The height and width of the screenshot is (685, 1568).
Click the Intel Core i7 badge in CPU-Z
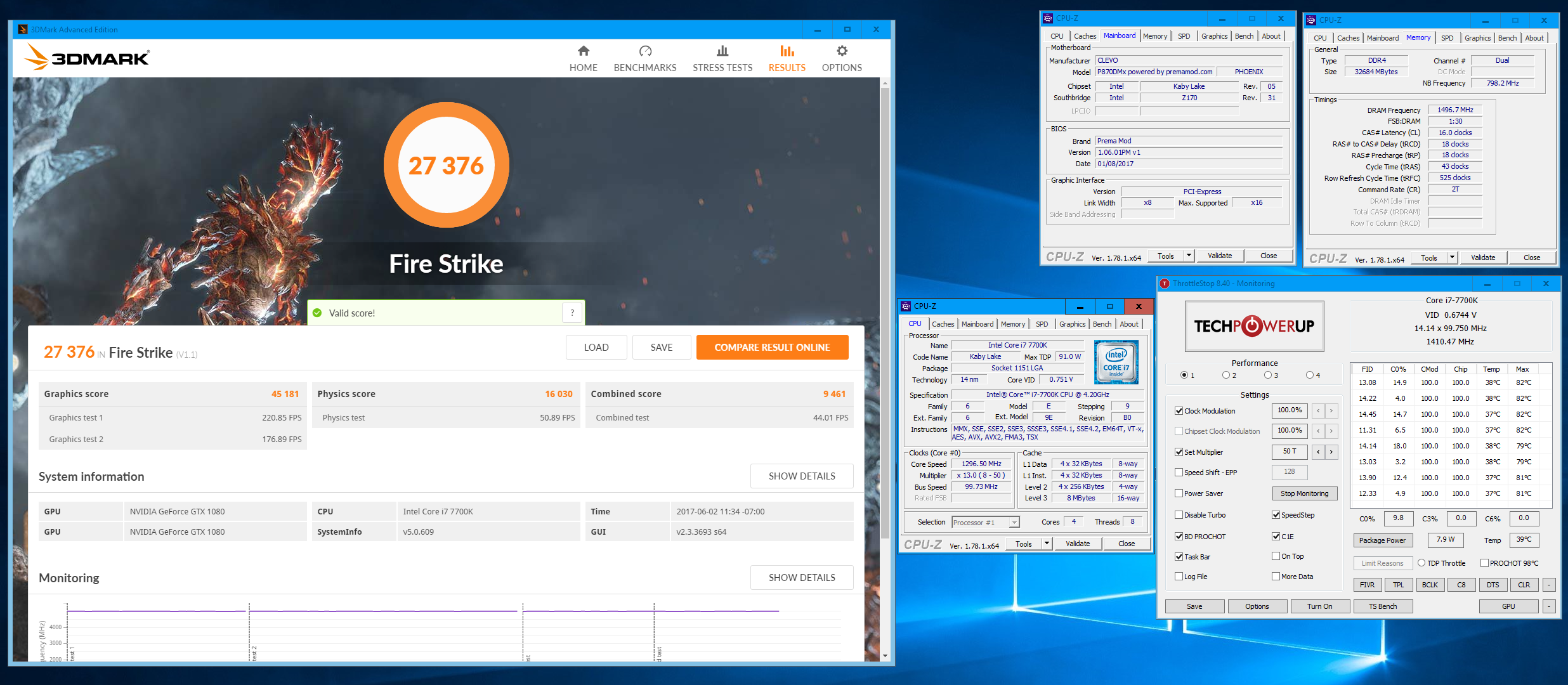[1116, 362]
